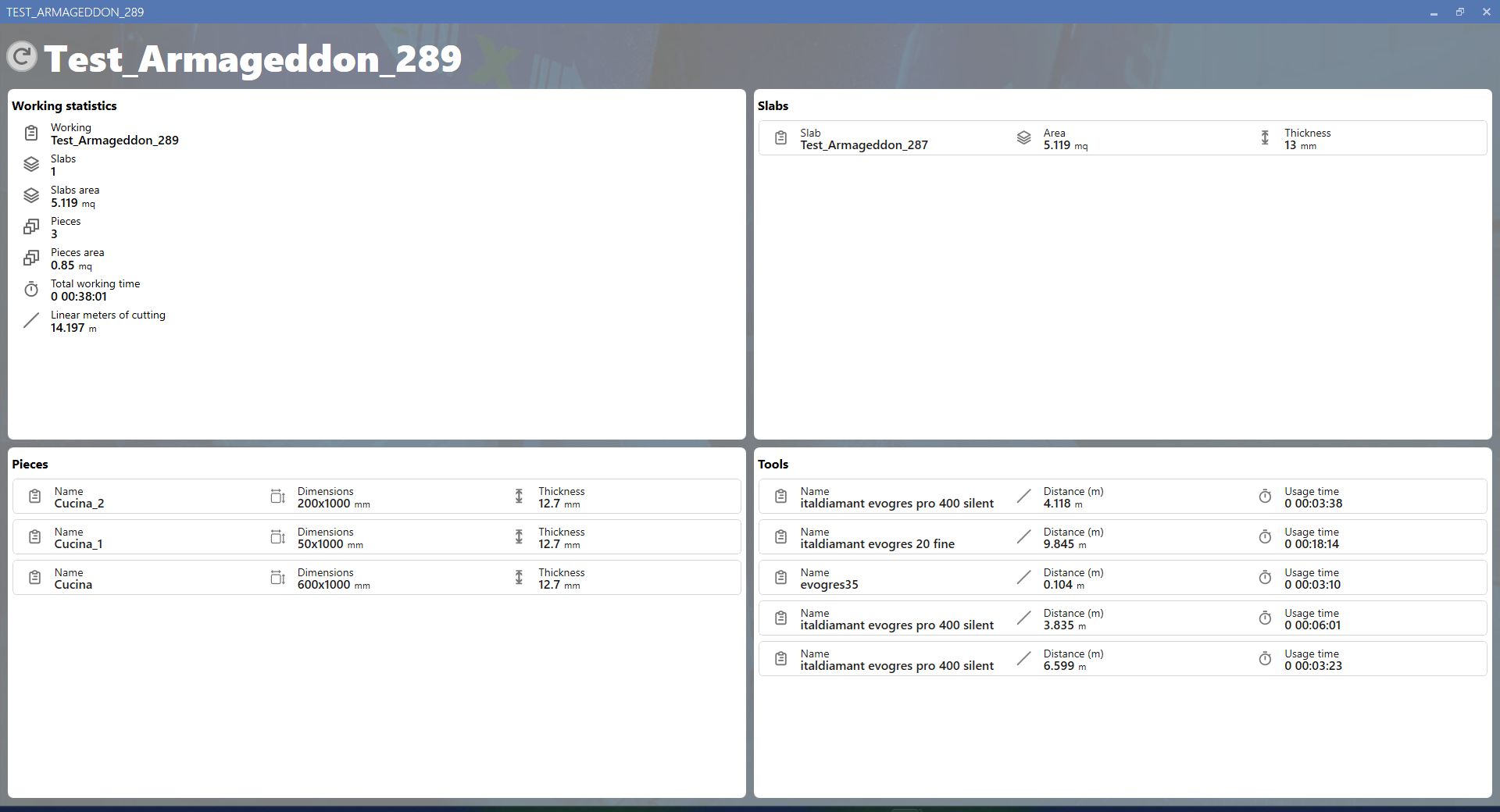Image resolution: width=1500 pixels, height=812 pixels.
Task: Click stopwatch icon beside usage time 0 00:06:01
Action: 1265,618
